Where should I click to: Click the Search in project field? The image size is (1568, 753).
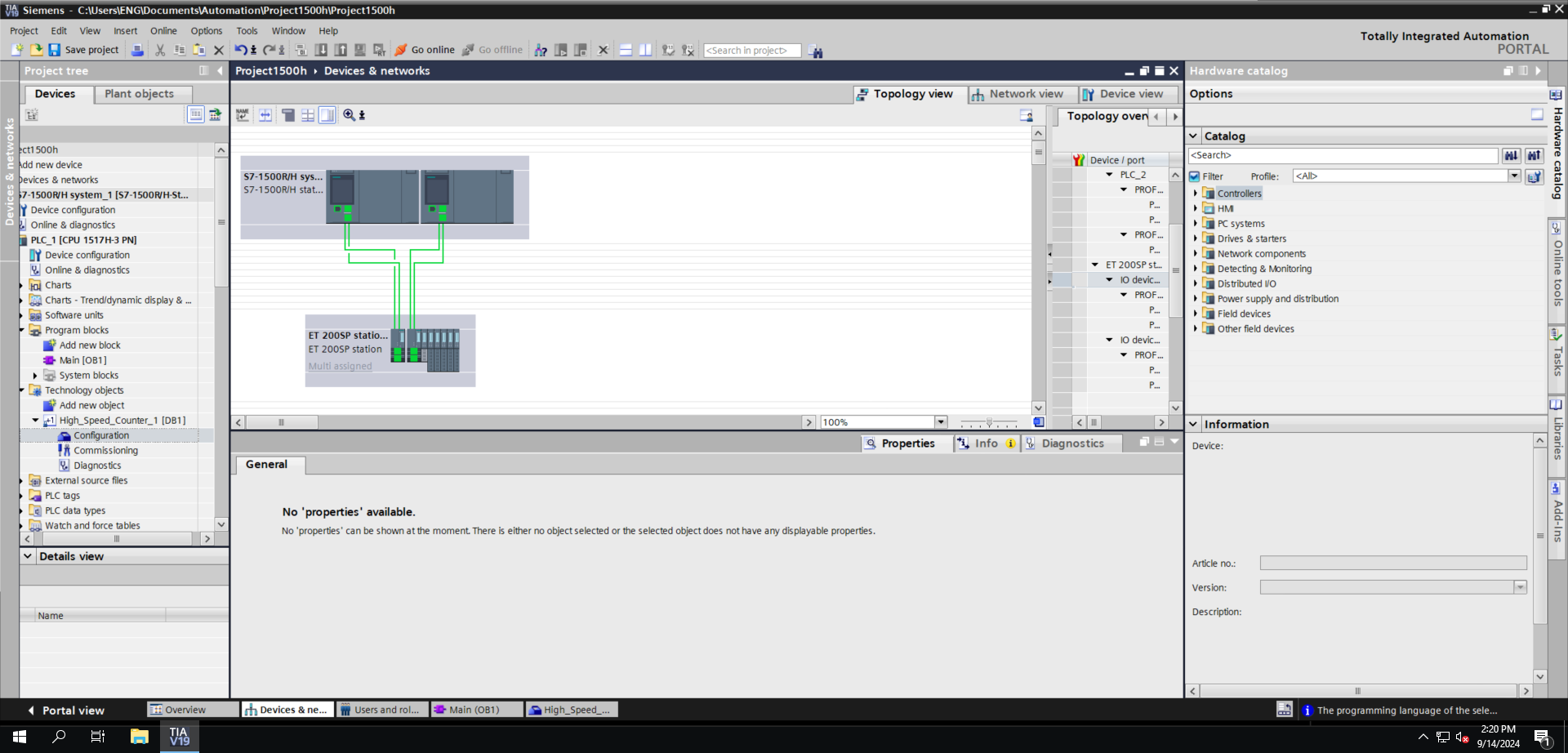(751, 51)
